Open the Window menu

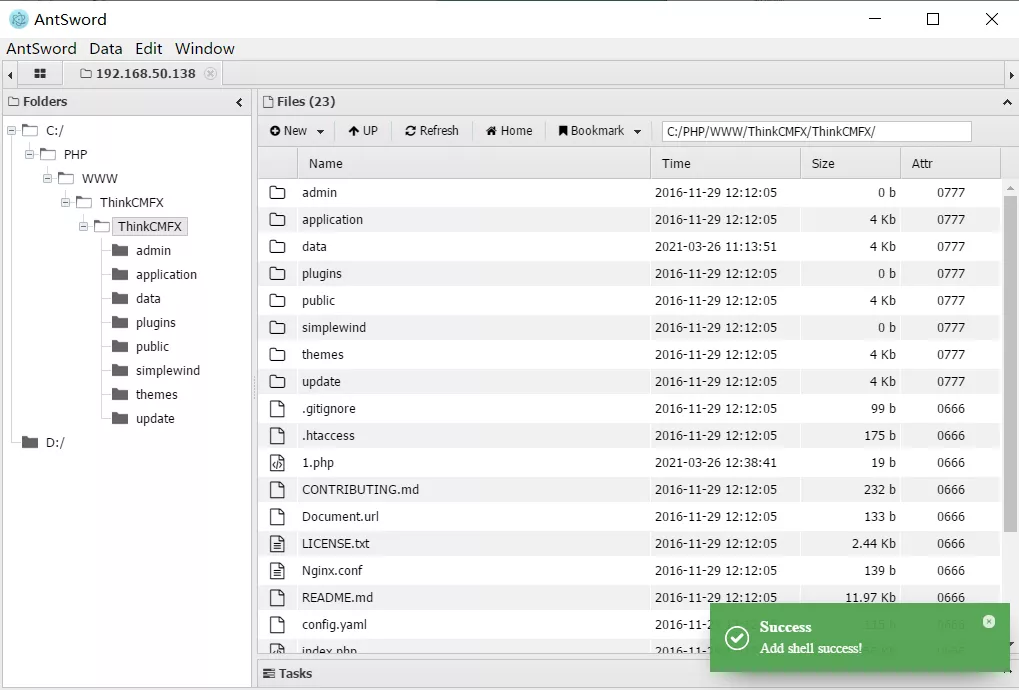[204, 48]
